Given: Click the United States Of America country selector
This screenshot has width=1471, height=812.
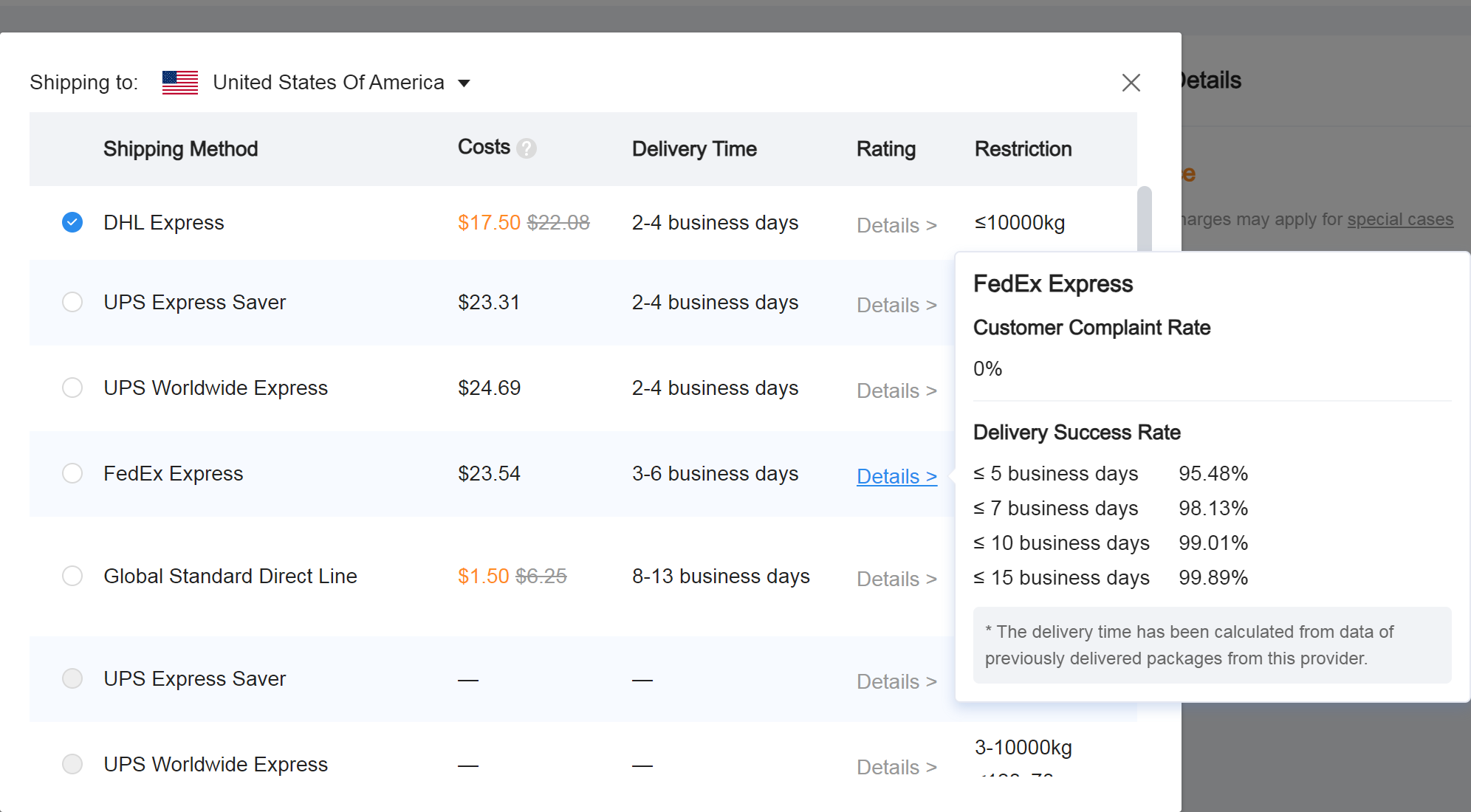Looking at the screenshot, I should pyautogui.click(x=328, y=83).
